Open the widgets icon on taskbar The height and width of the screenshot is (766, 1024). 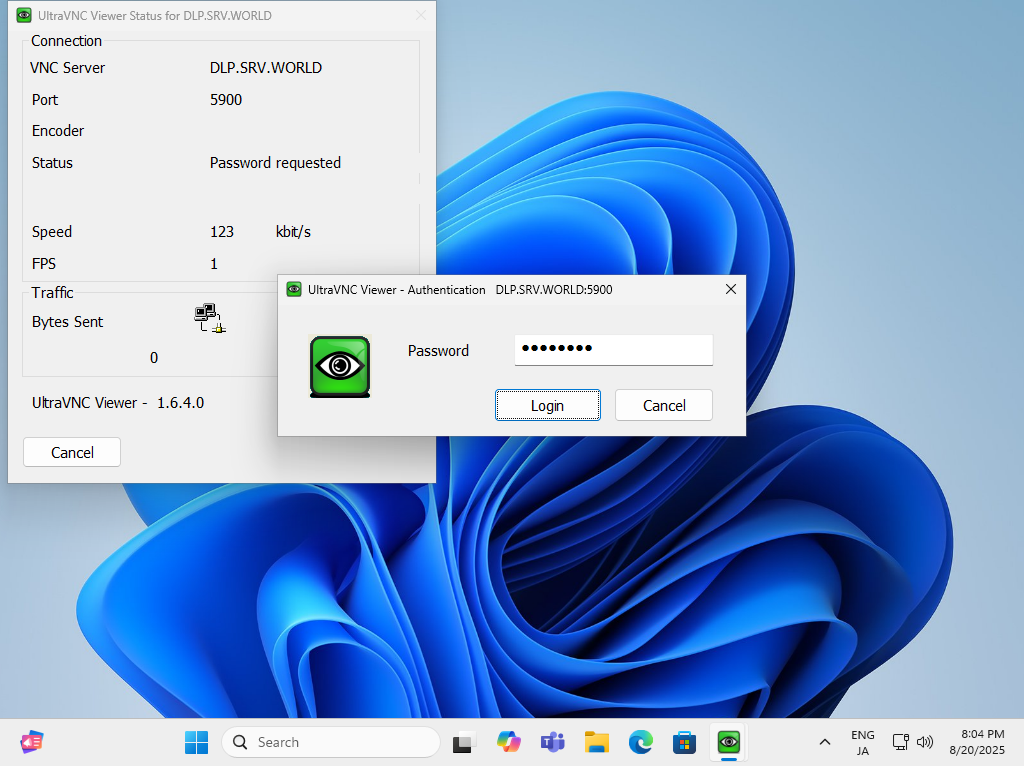click(31, 742)
